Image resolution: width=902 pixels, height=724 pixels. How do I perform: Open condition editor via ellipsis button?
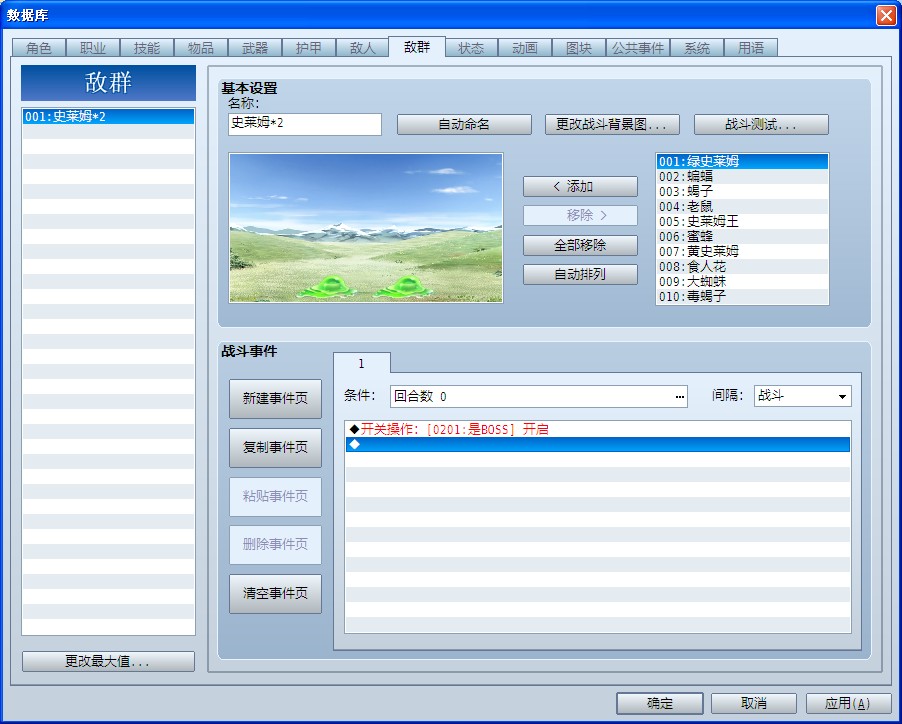pyautogui.click(x=679, y=396)
